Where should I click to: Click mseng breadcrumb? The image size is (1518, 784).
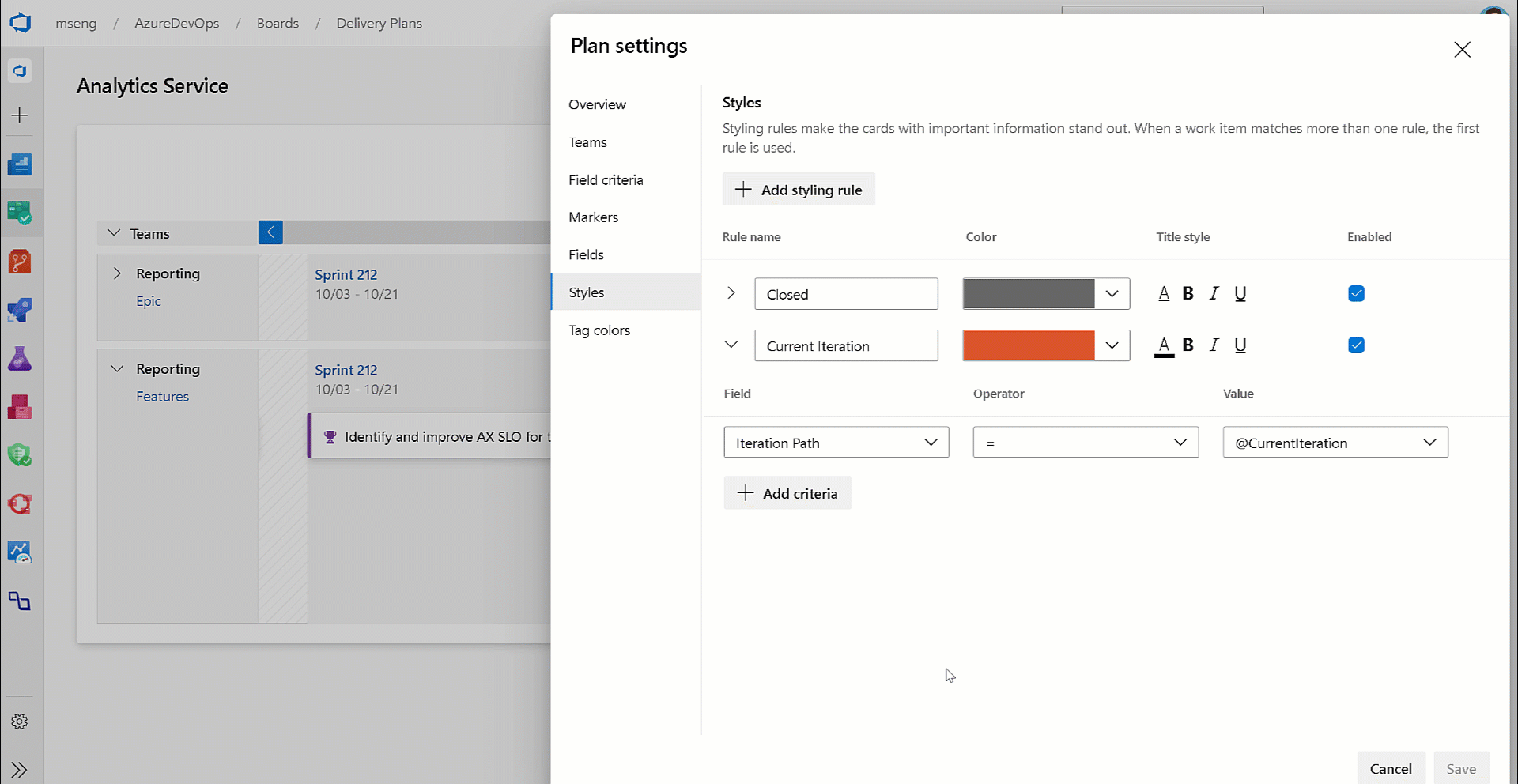pos(76,23)
